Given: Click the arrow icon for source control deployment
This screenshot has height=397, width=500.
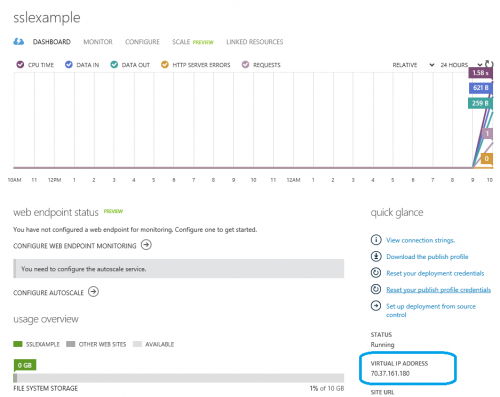Looking at the screenshot, I should (376, 306).
